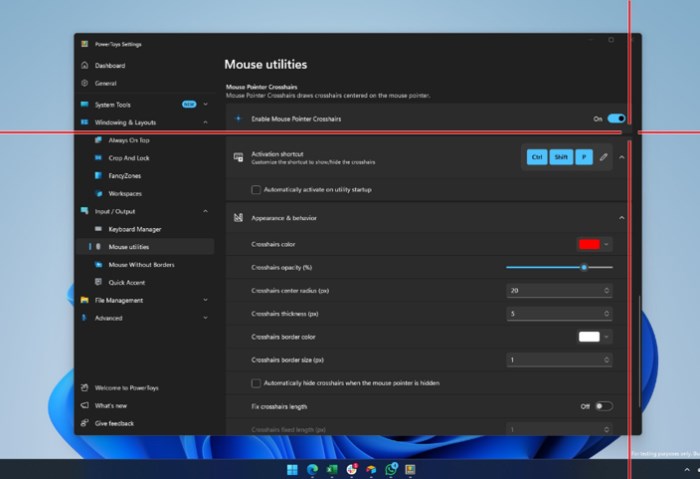The image size is (700, 479).
Task: Open WhatsApp from the taskbar
Action: coord(391,469)
